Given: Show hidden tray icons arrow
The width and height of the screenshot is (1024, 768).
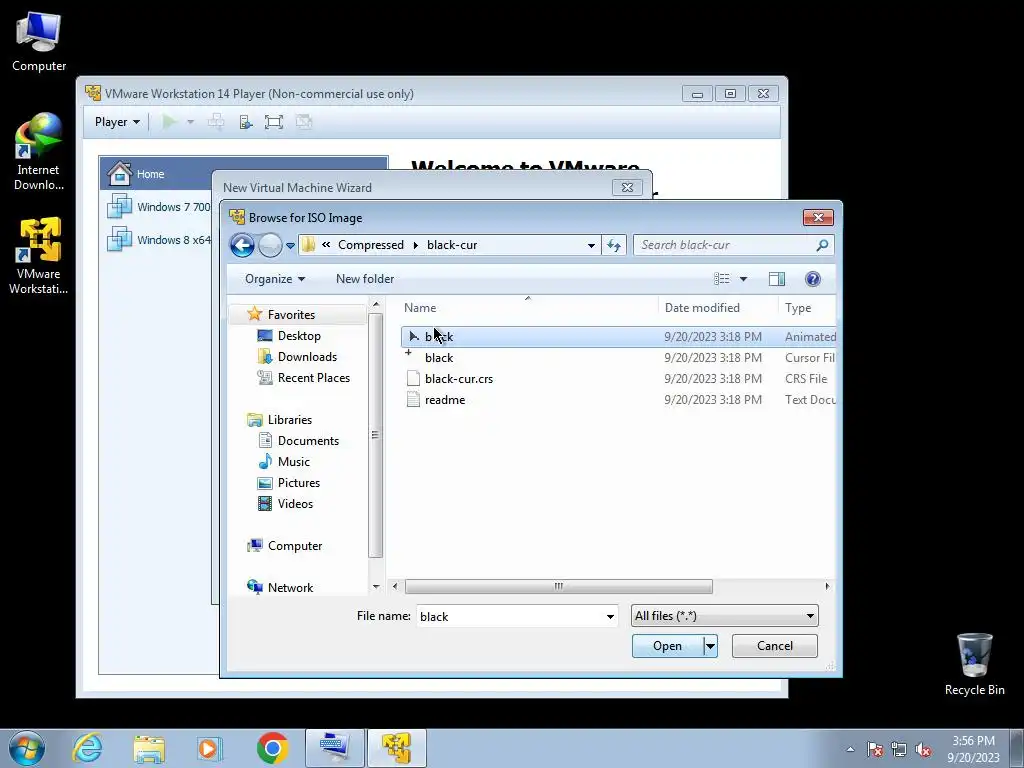Looking at the screenshot, I should pyautogui.click(x=850, y=749).
